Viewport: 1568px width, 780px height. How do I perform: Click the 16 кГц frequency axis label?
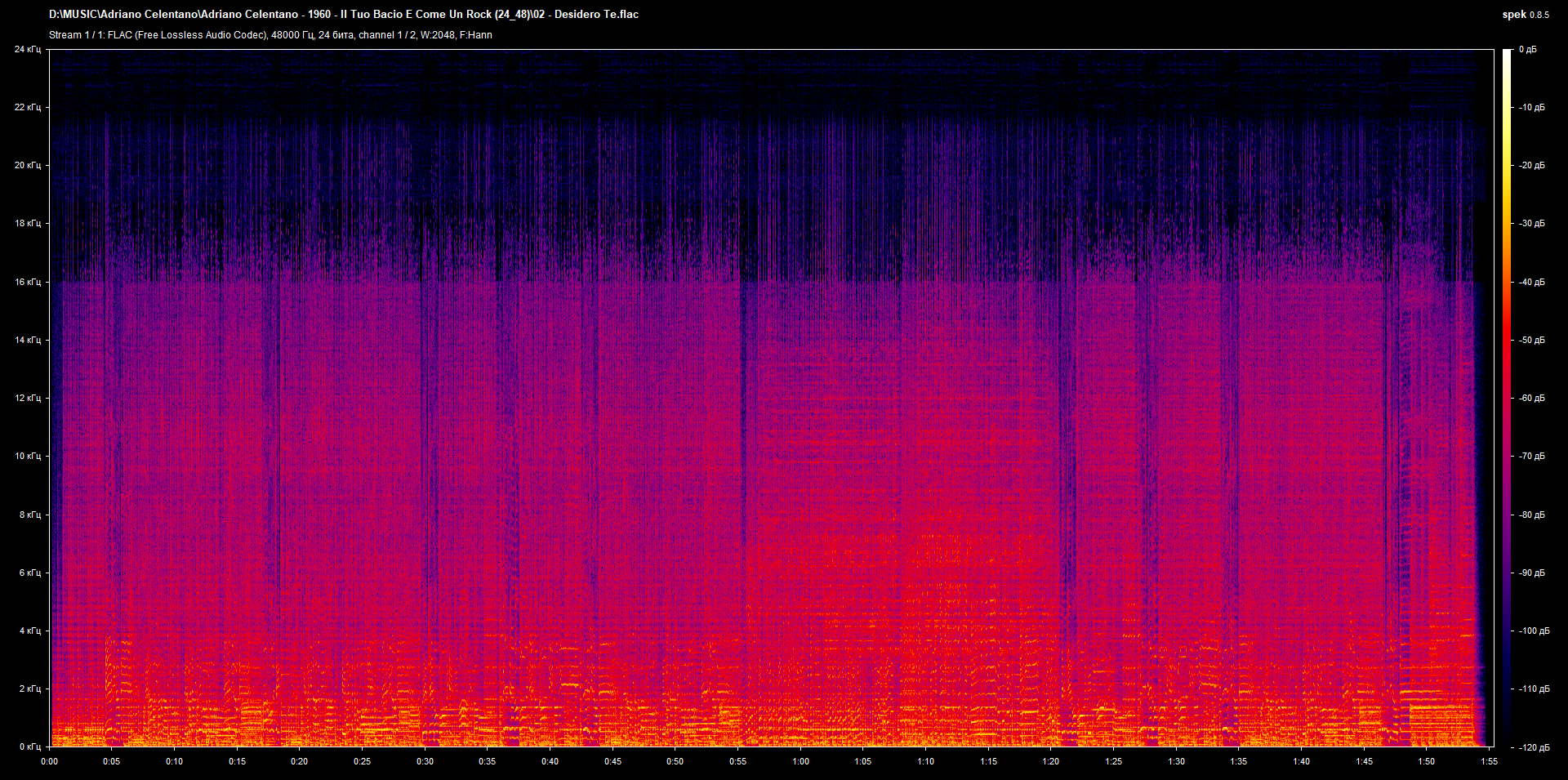[x=28, y=283]
